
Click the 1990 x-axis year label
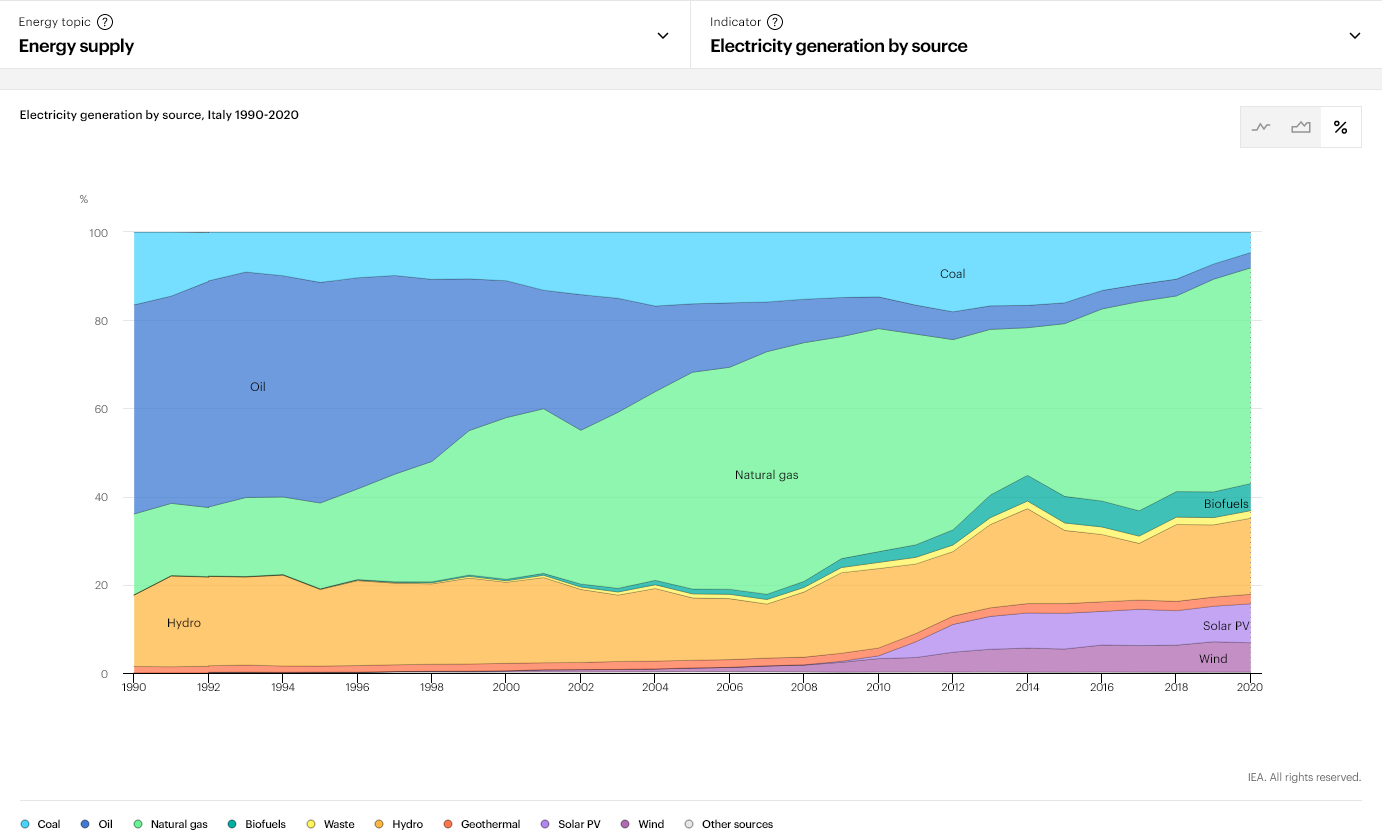click(134, 688)
